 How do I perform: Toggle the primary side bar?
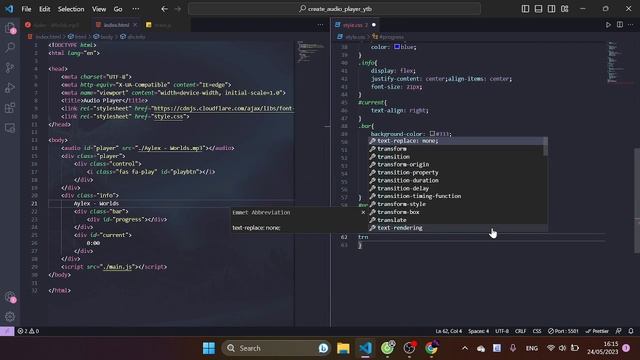coord(525,9)
